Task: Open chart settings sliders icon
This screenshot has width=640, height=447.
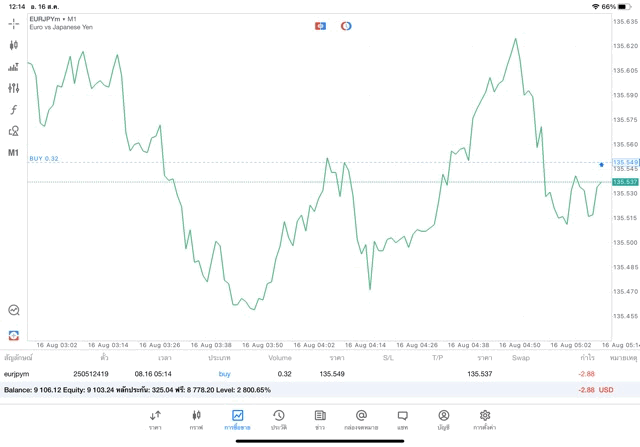Action: (x=13, y=88)
